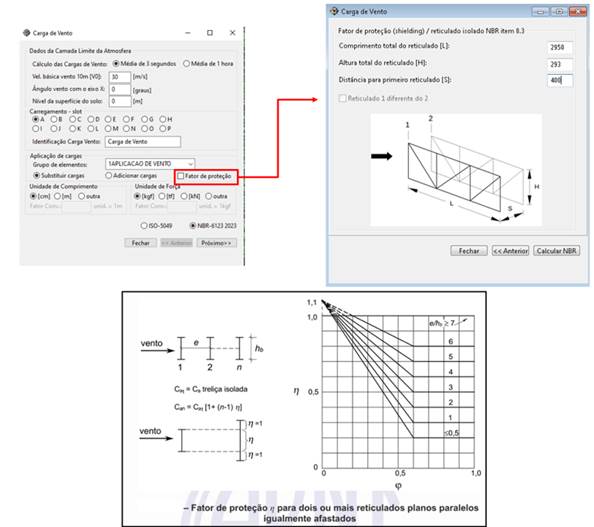Close the right Carga de Vento shielding window

click(577, 12)
